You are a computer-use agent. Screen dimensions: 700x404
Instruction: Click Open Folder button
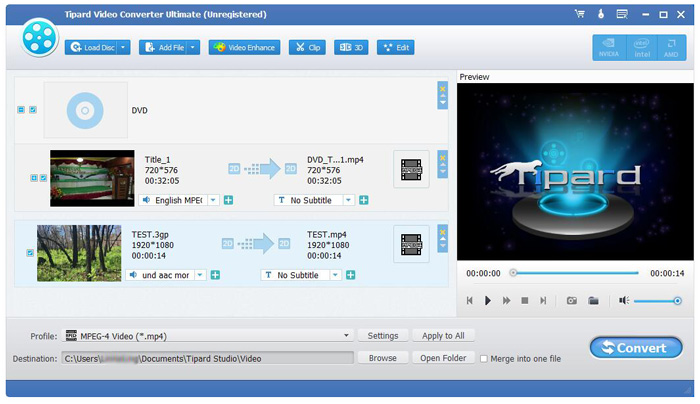pyautogui.click(x=443, y=358)
